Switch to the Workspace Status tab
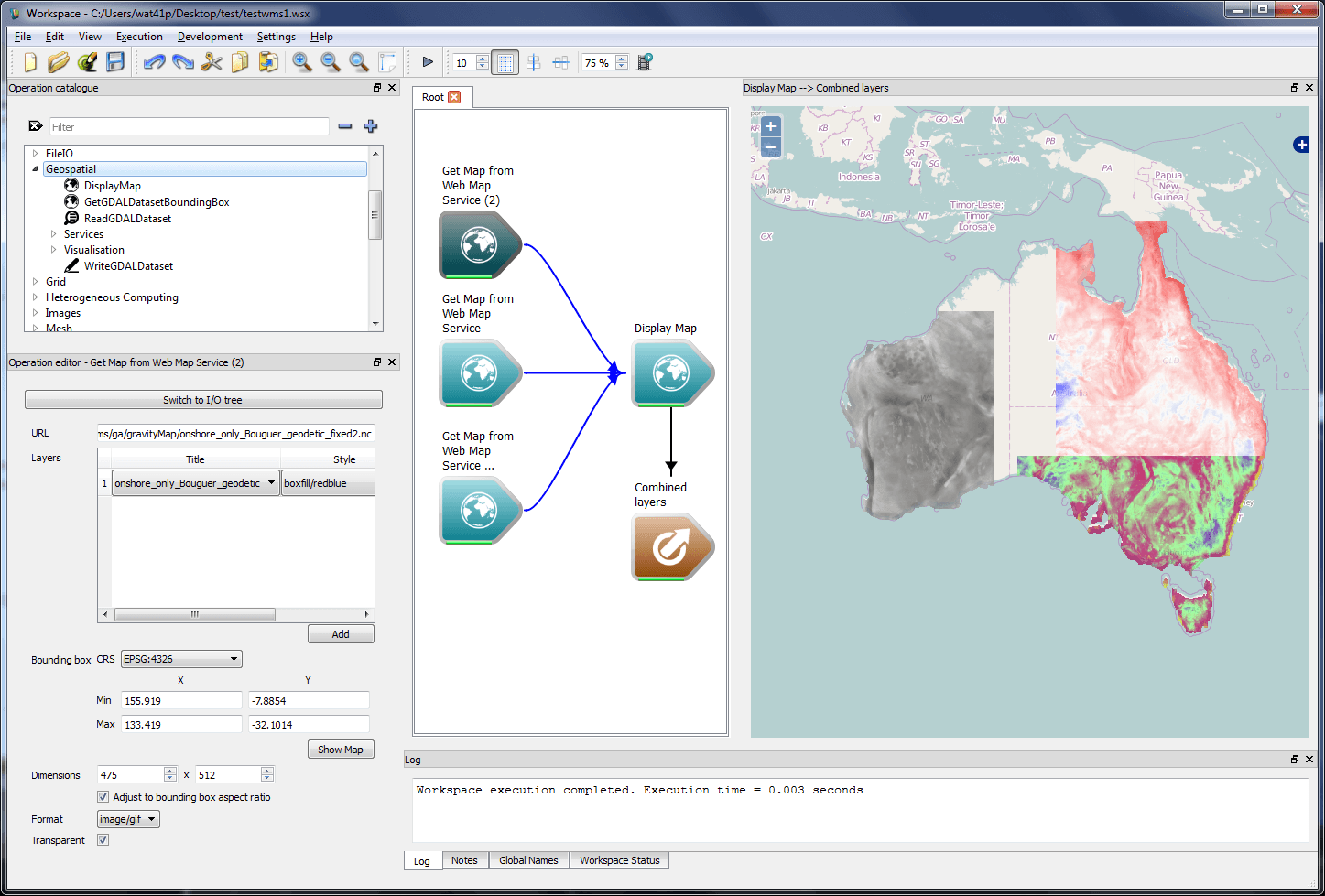Image resolution: width=1325 pixels, height=896 pixels. (619, 860)
